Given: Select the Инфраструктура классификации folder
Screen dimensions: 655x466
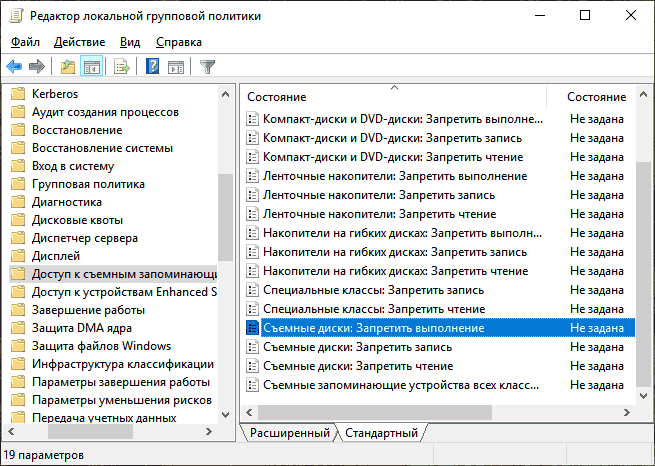Looking at the screenshot, I should [123, 364].
